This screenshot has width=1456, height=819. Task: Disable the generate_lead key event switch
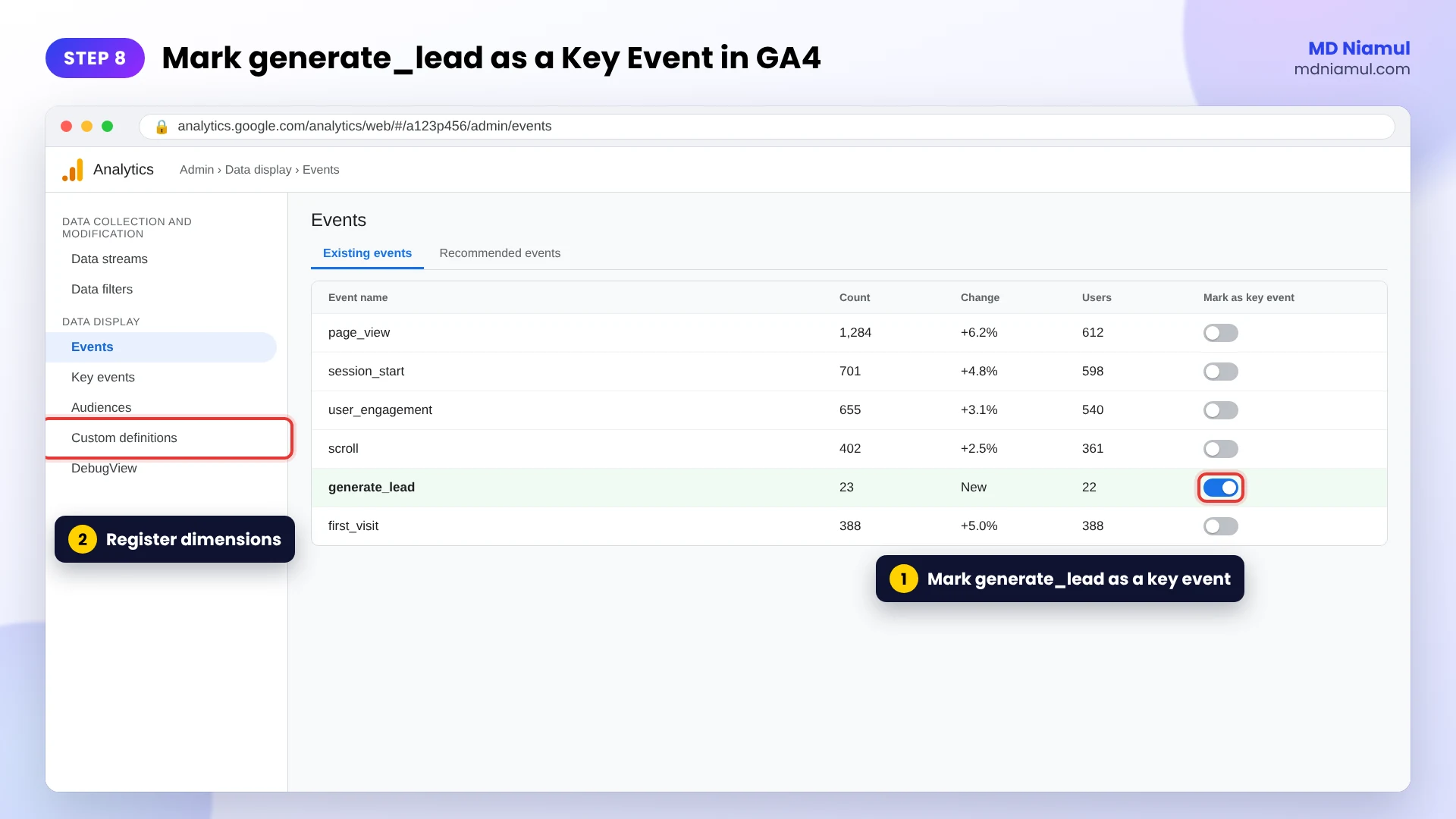tap(1220, 488)
